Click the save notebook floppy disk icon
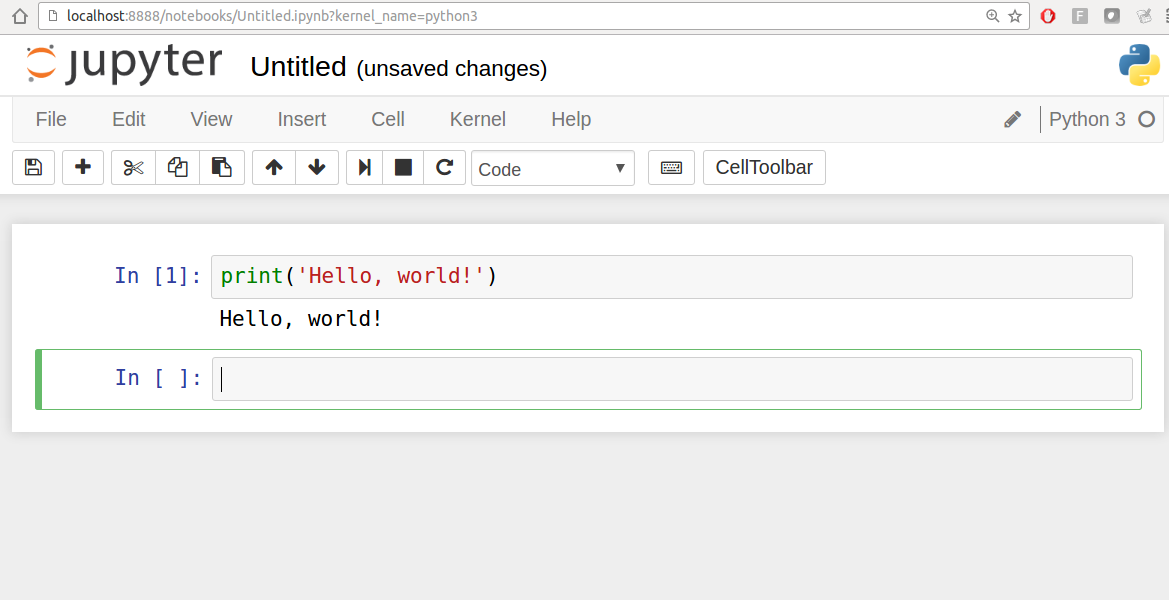Image resolution: width=1169 pixels, height=600 pixels. tap(33, 168)
